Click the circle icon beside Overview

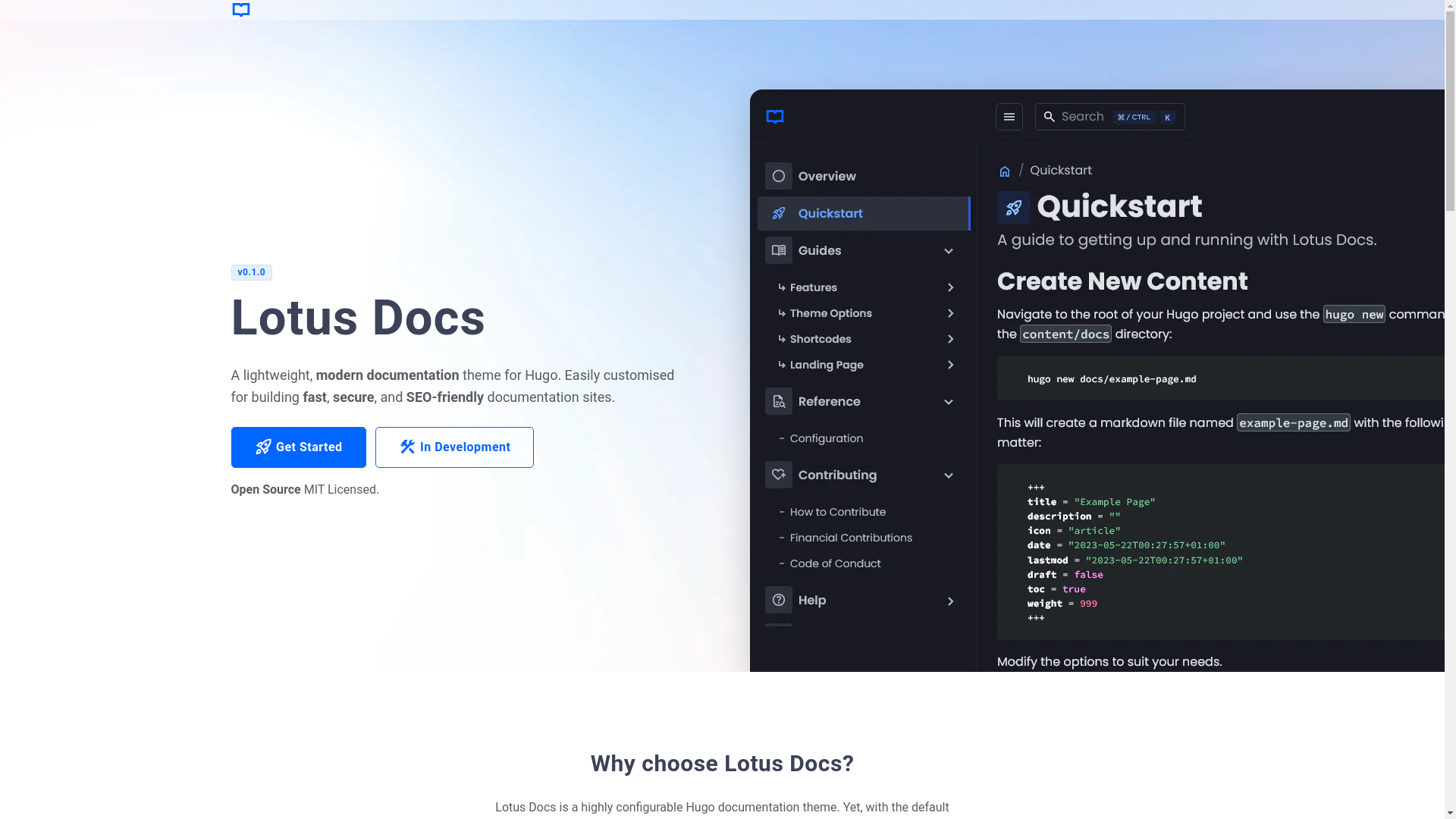click(779, 176)
